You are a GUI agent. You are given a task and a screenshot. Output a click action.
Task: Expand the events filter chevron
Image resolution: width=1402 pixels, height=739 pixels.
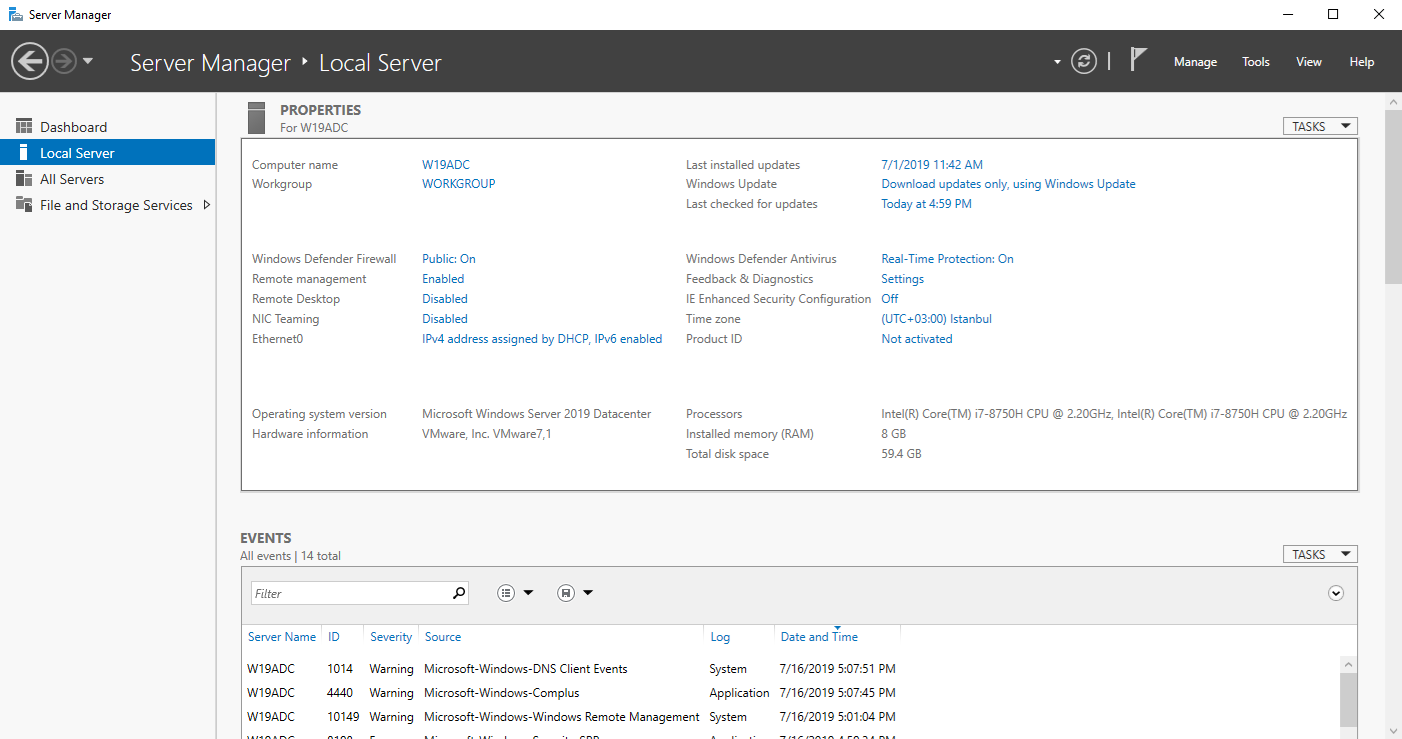1336,593
